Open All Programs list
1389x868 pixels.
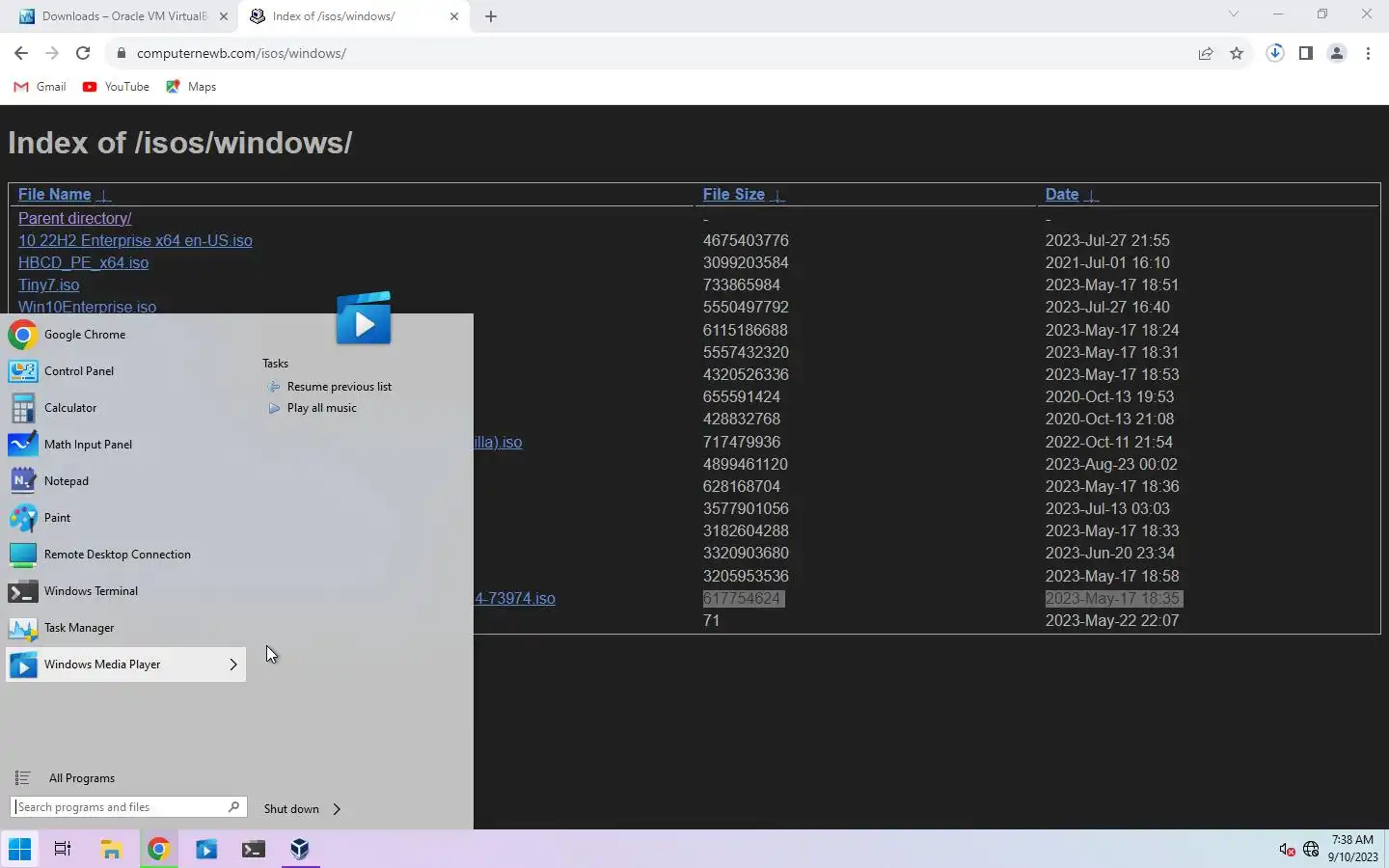(x=81, y=778)
